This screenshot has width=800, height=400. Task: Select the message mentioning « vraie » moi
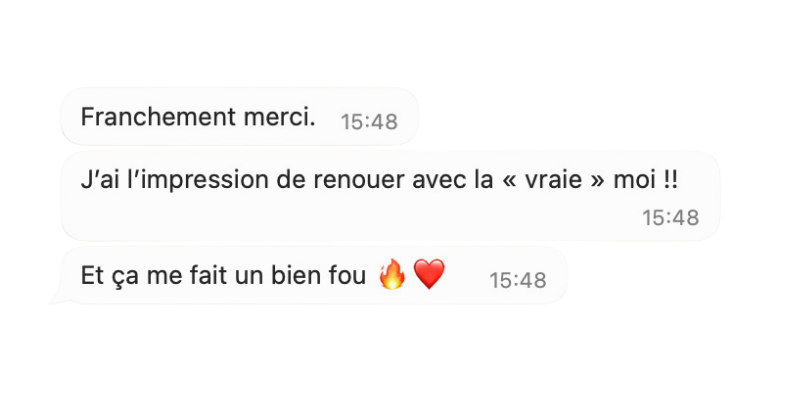pyautogui.click(x=390, y=196)
